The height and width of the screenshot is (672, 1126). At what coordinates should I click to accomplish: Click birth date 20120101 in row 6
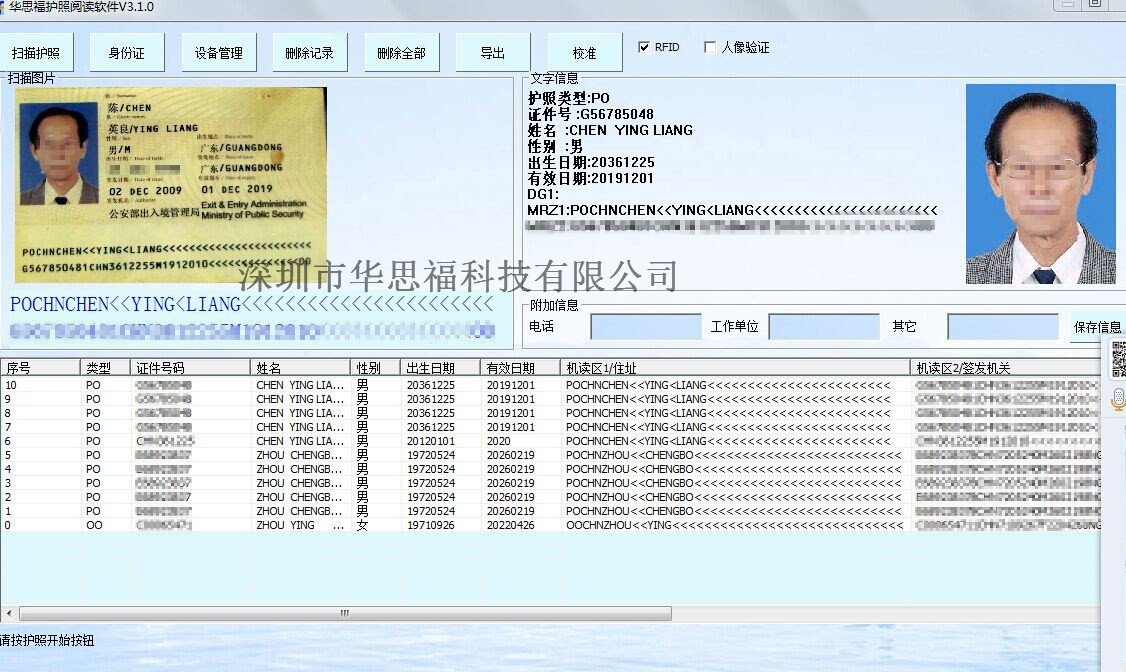[431, 441]
